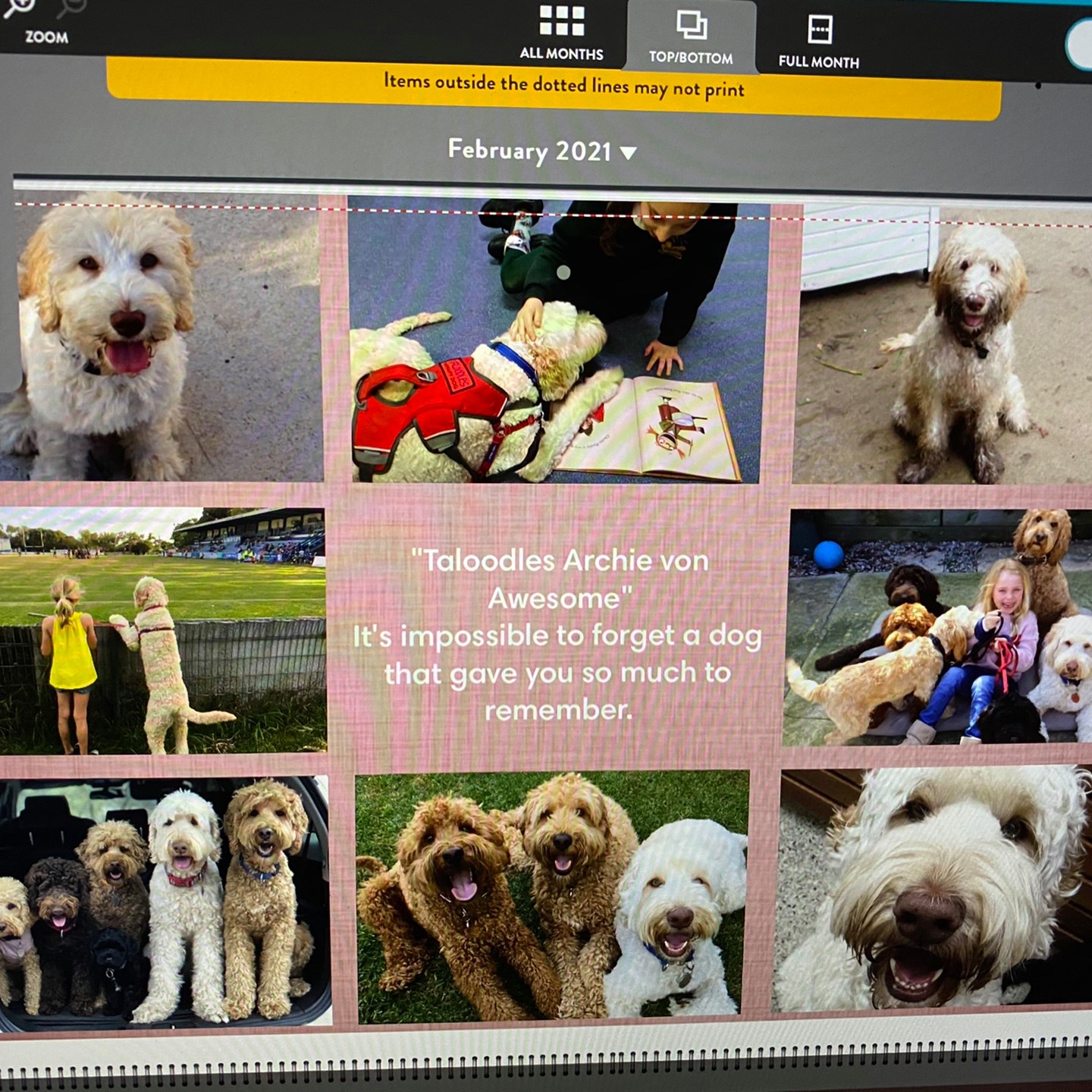The width and height of the screenshot is (1092, 1092).
Task: Switch to the Full Month view
Action: [819, 42]
